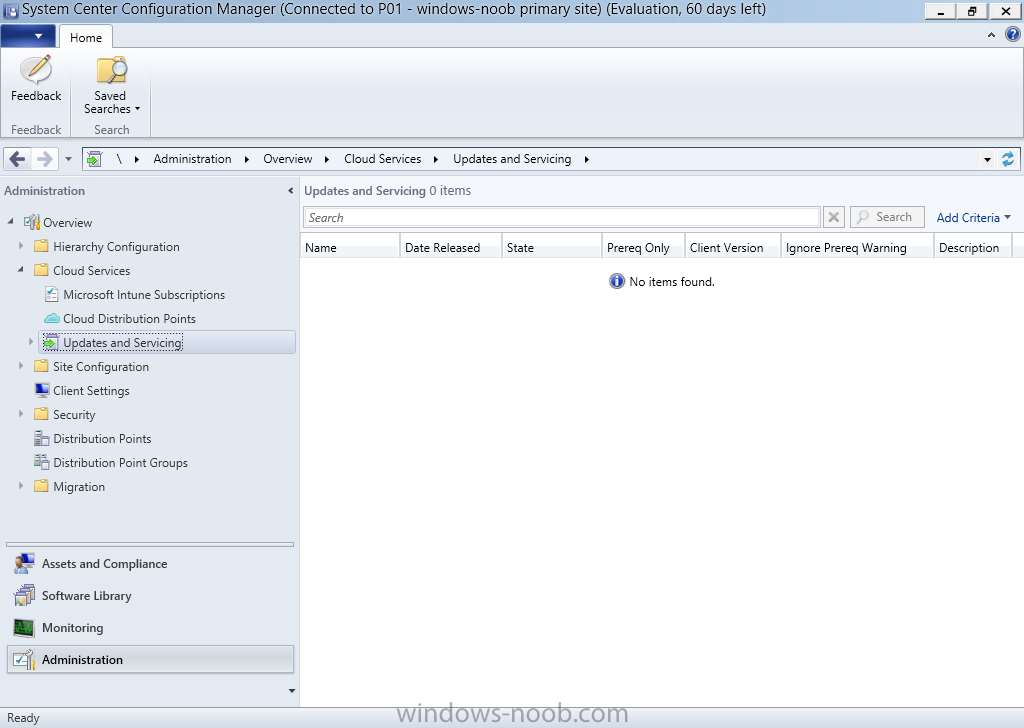Click the Client Version column header

point(733,247)
